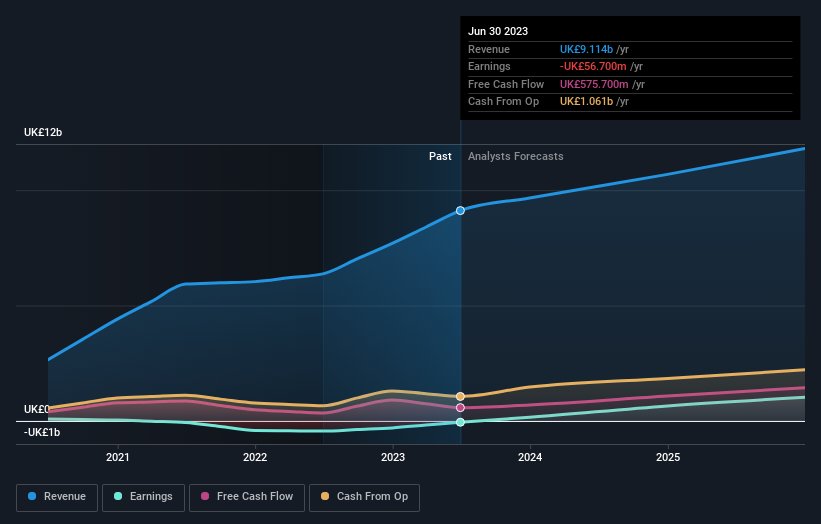
Task: Click the pink Free Cash Flow data point
Action: (x=460, y=407)
